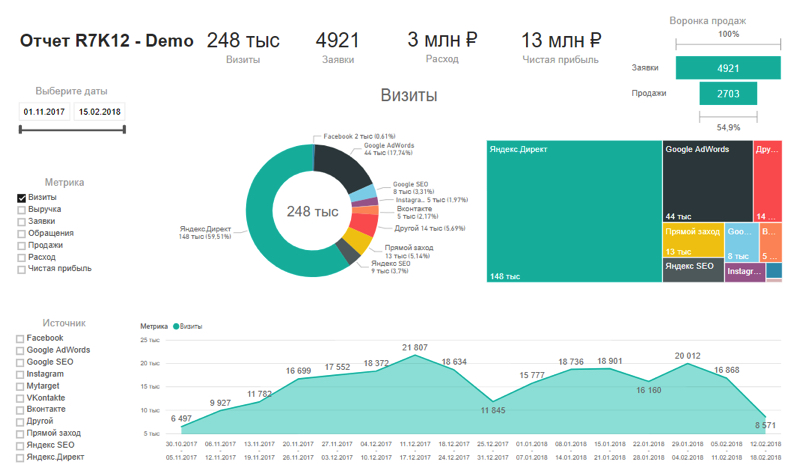Uncheck the Визиты metric checkbox
Image resolution: width=800 pixels, height=465 pixels.
22,198
